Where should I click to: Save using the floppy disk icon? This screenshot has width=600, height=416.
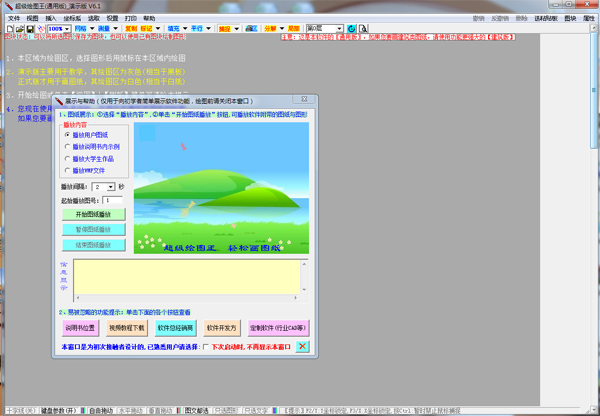(30, 29)
